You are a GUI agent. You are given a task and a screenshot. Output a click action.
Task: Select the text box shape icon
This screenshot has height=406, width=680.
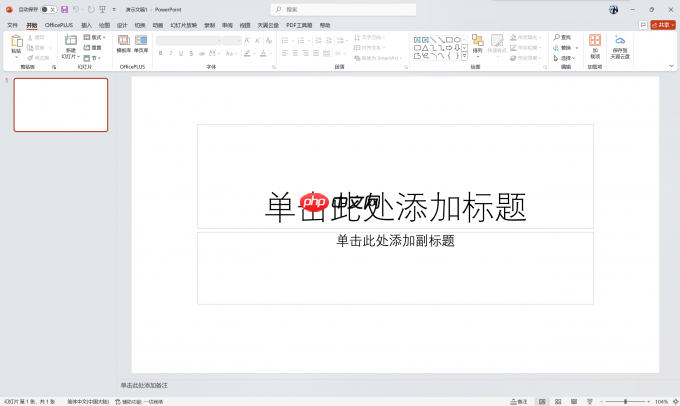click(x=417, y=40)
